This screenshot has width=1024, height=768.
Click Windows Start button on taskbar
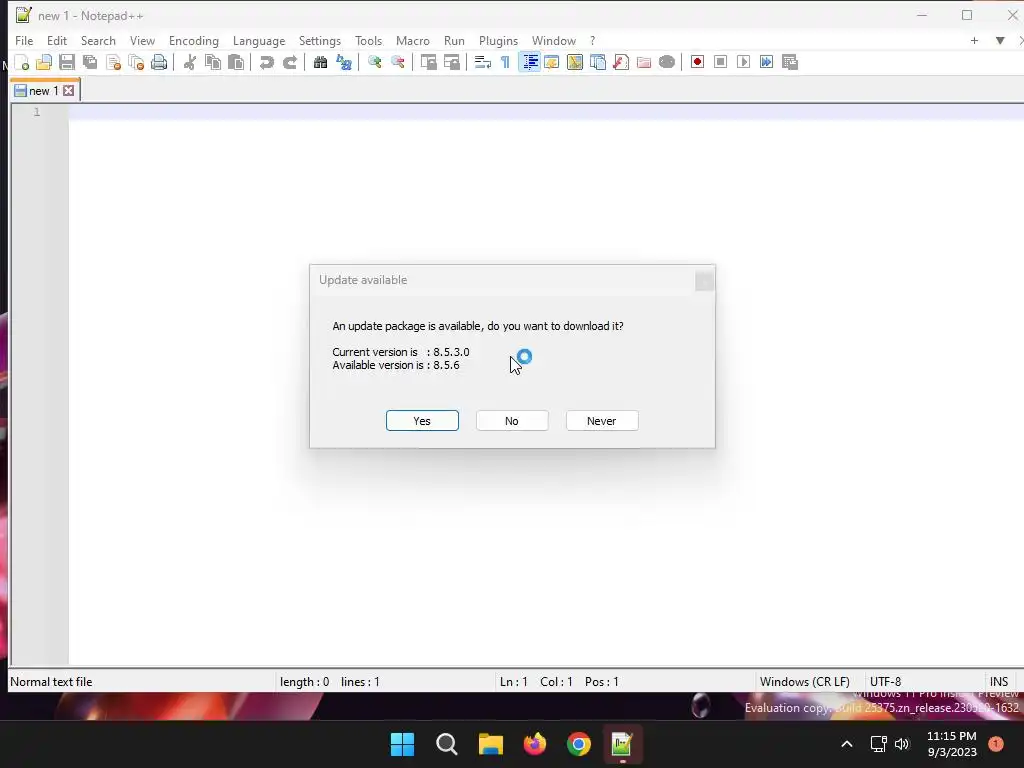tap(402, 744)
